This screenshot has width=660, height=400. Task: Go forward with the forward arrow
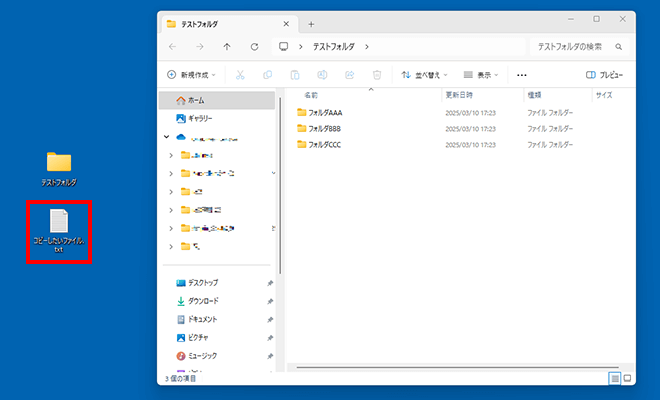[200, 47]
